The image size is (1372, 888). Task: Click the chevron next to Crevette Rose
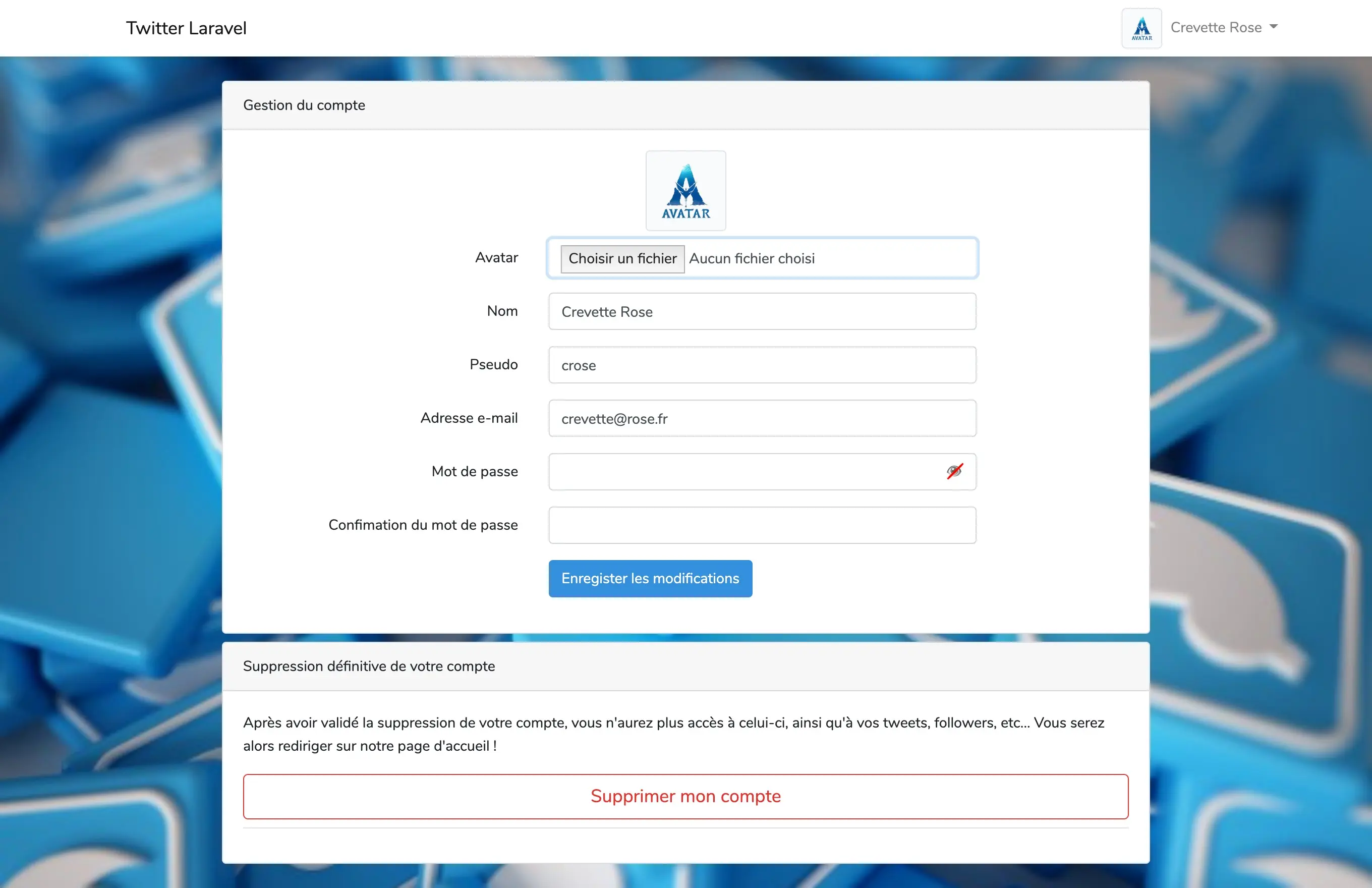(x=1274, y=27)
